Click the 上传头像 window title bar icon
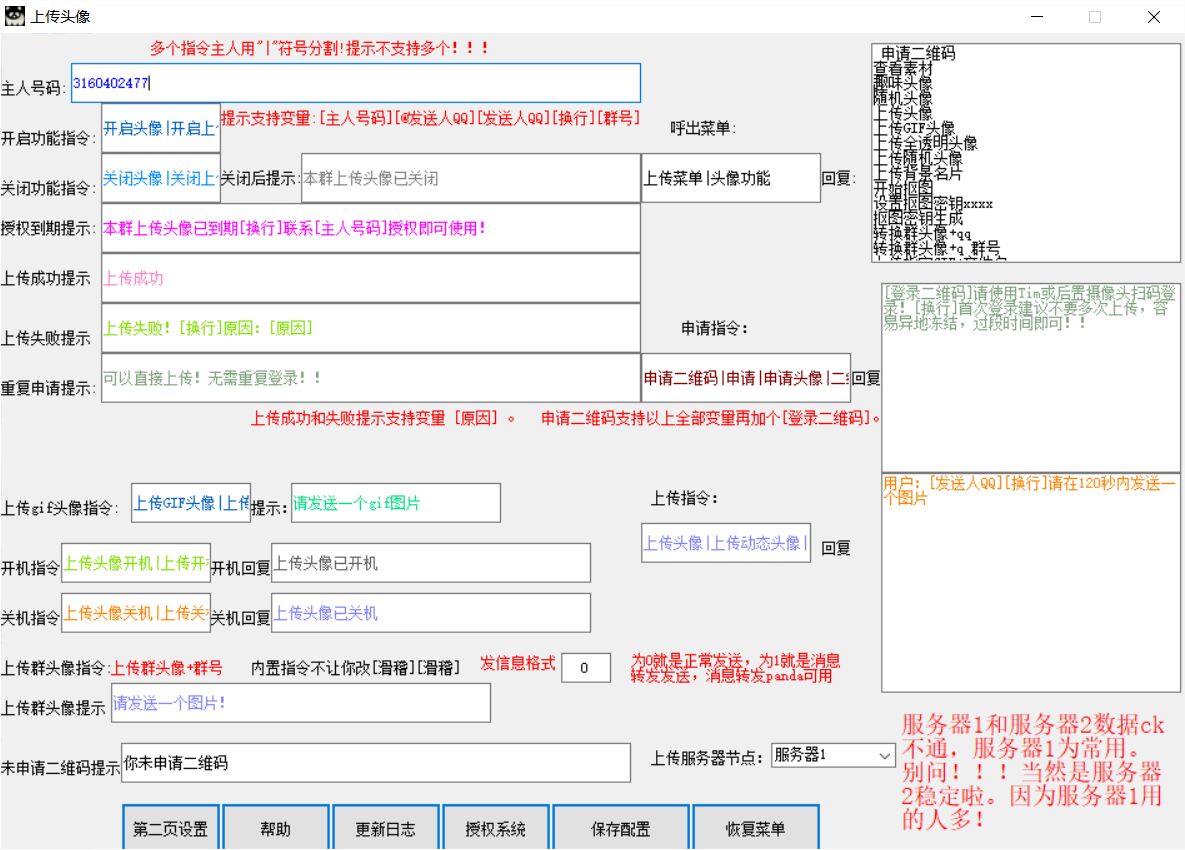 14,16
